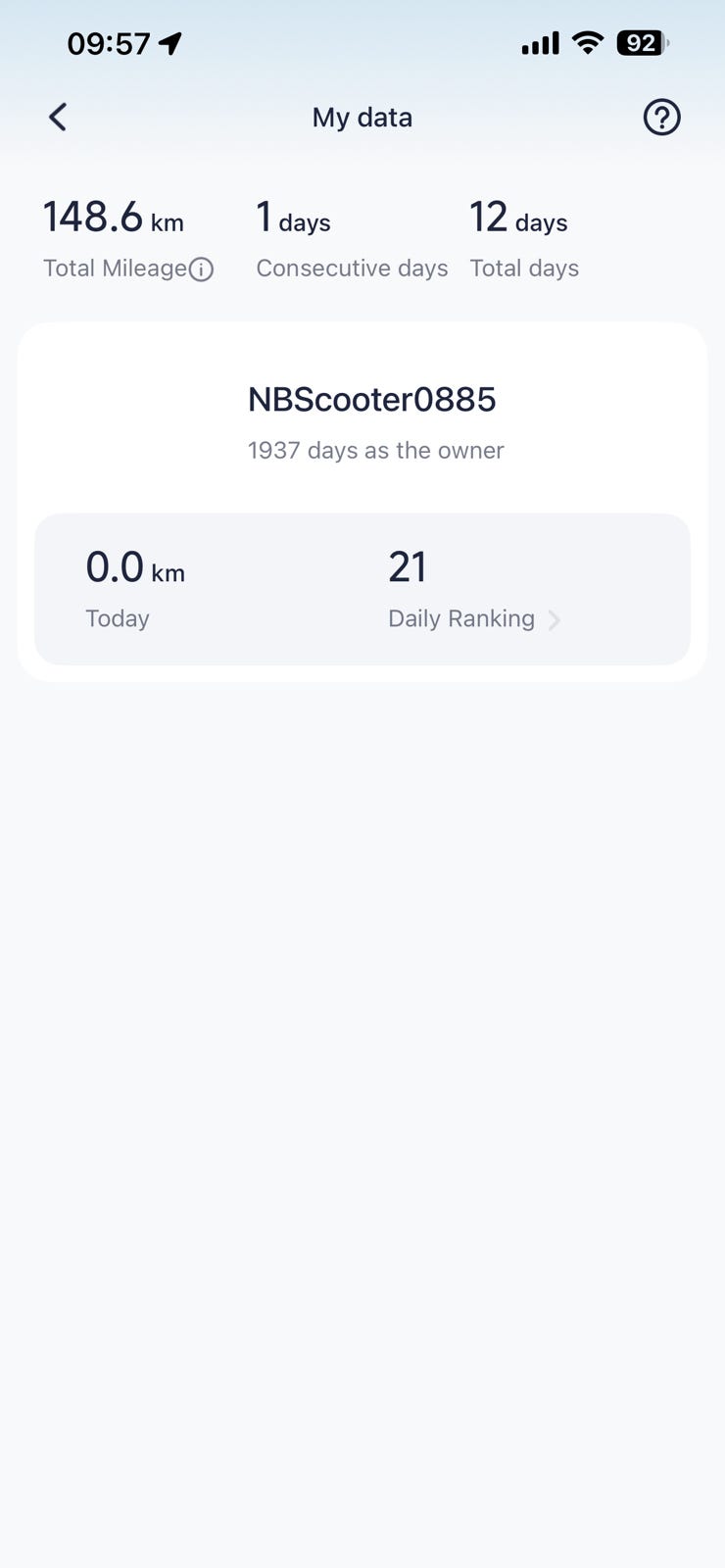Select the ranking number 21
The image size is (725, 1568).
(408, 567)
